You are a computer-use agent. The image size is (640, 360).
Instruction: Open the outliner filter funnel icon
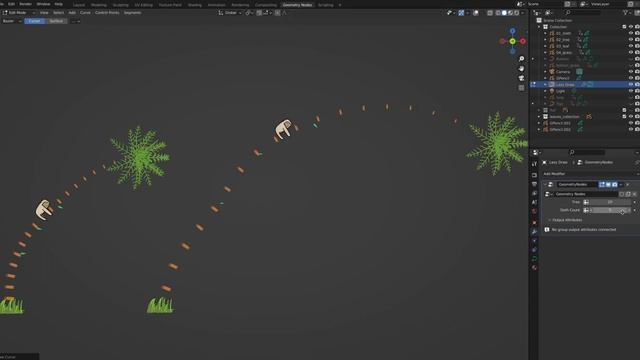click(x=625, y=13)
